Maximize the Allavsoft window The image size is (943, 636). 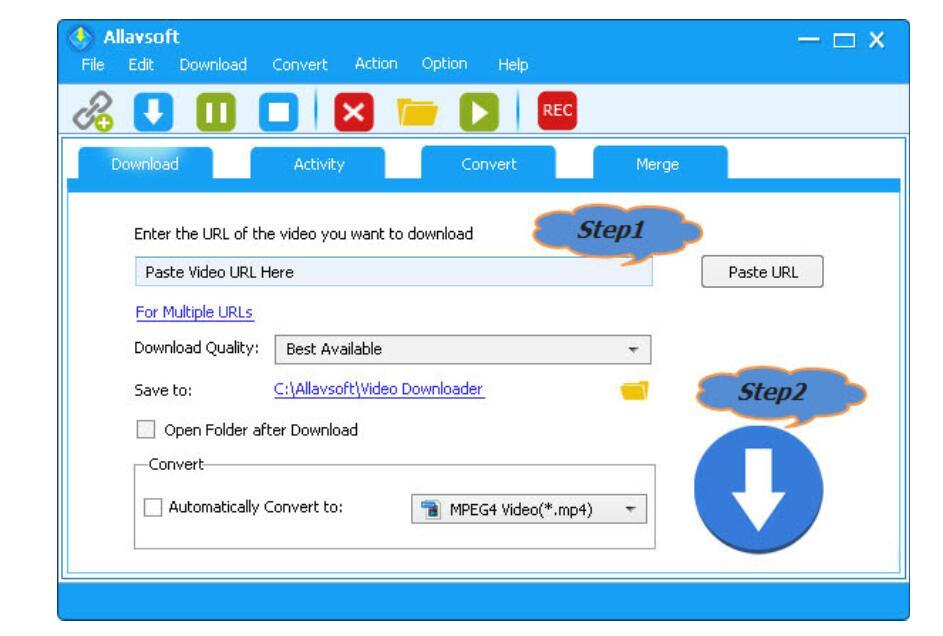[844, 40]
